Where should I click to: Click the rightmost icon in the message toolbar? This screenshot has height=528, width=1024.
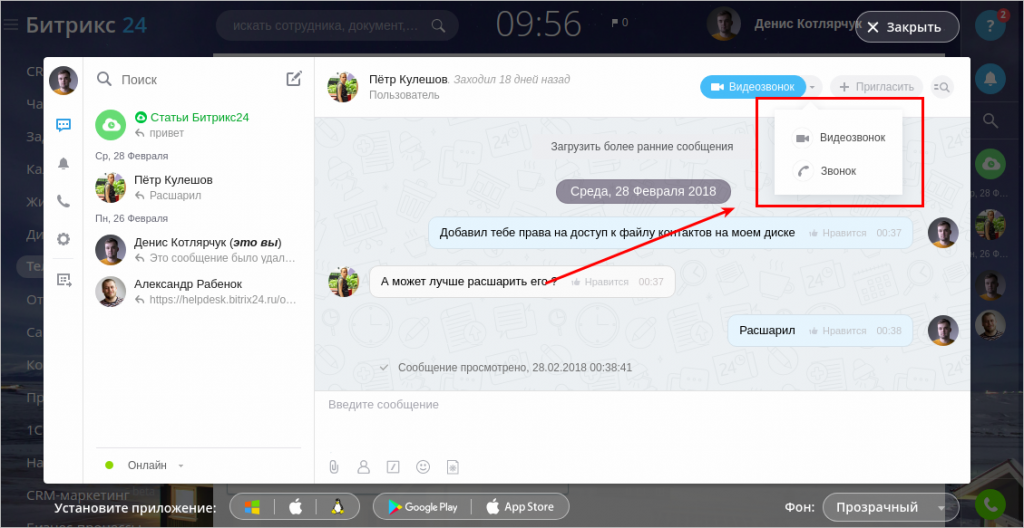[x=453, y=467]
